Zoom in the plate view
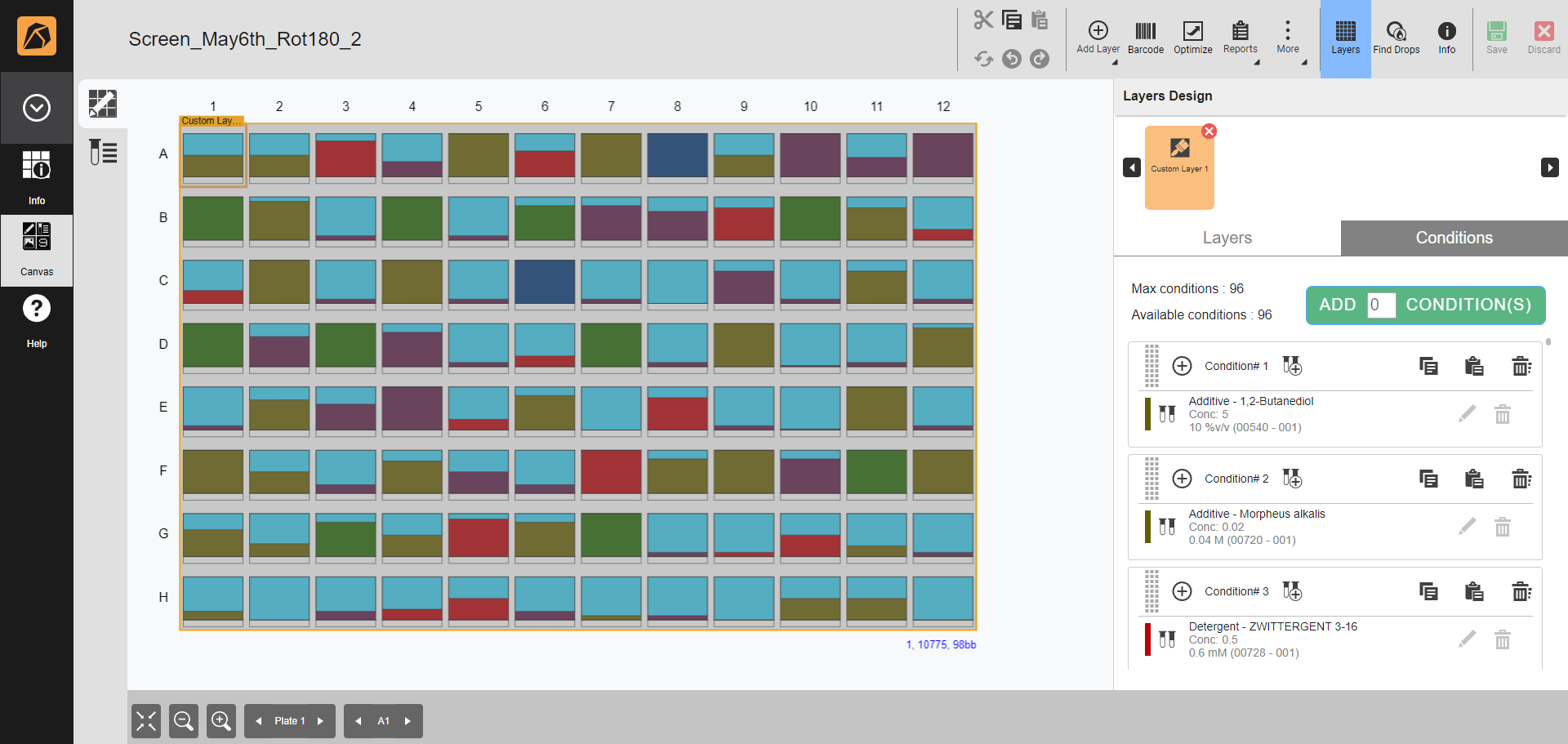Screen dimensions: 1568x744 pos(221,721)
